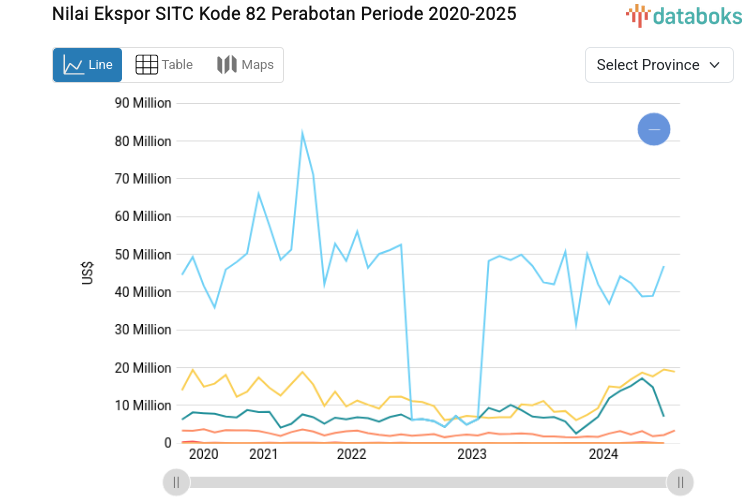Switch to the Table view tab
Screen dimensions: 753x498
(x=164, y=65)
